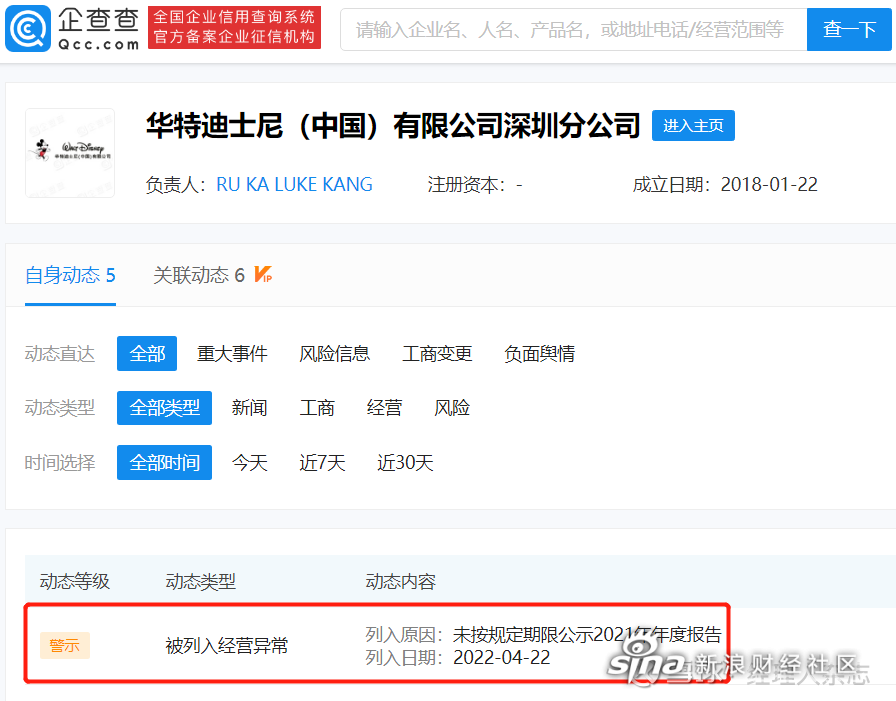Click the 动态等级 column header
This screenshot has width=896, height=701.
(75, 582)
